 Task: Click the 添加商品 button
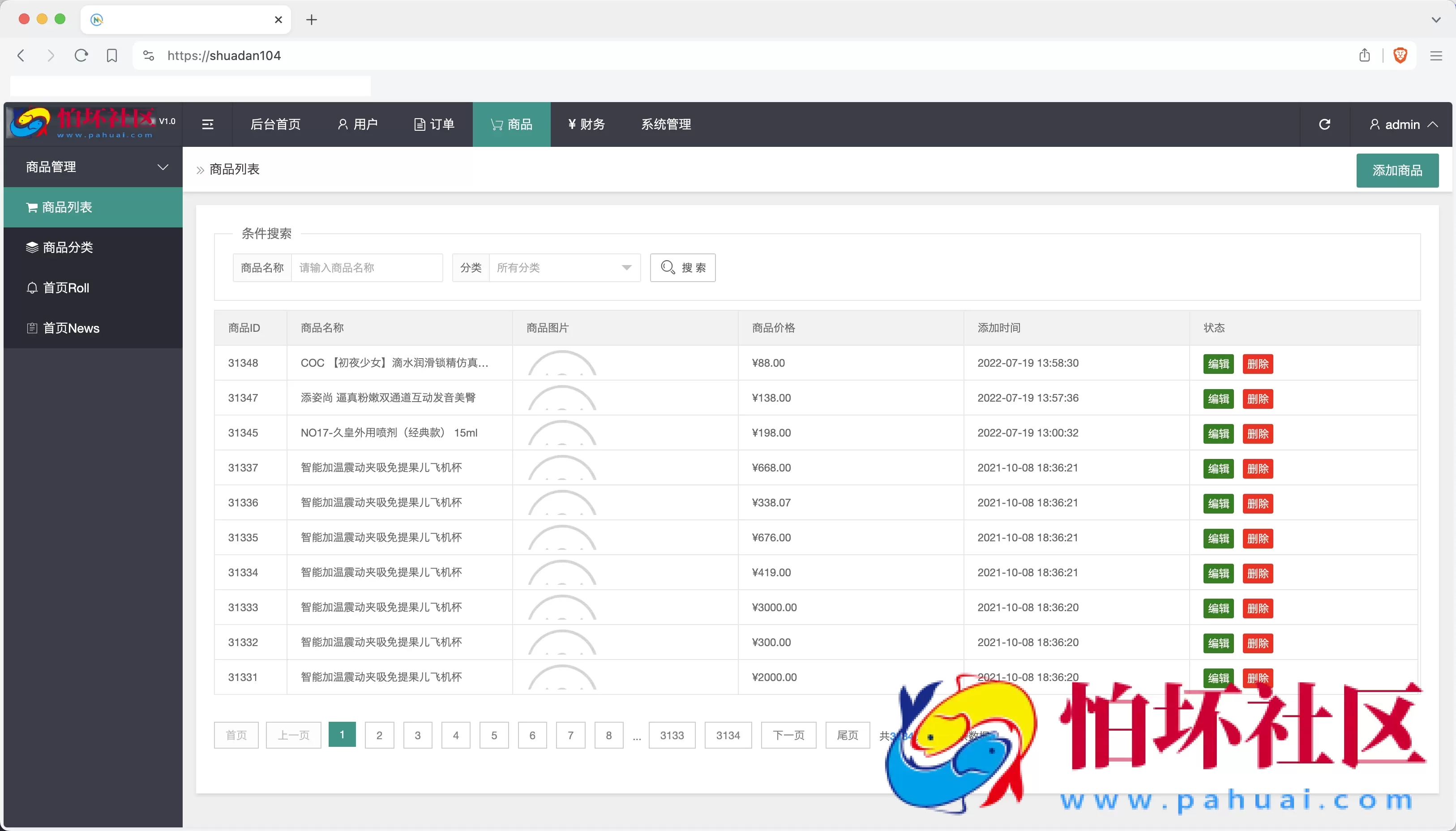point(1396,170)
